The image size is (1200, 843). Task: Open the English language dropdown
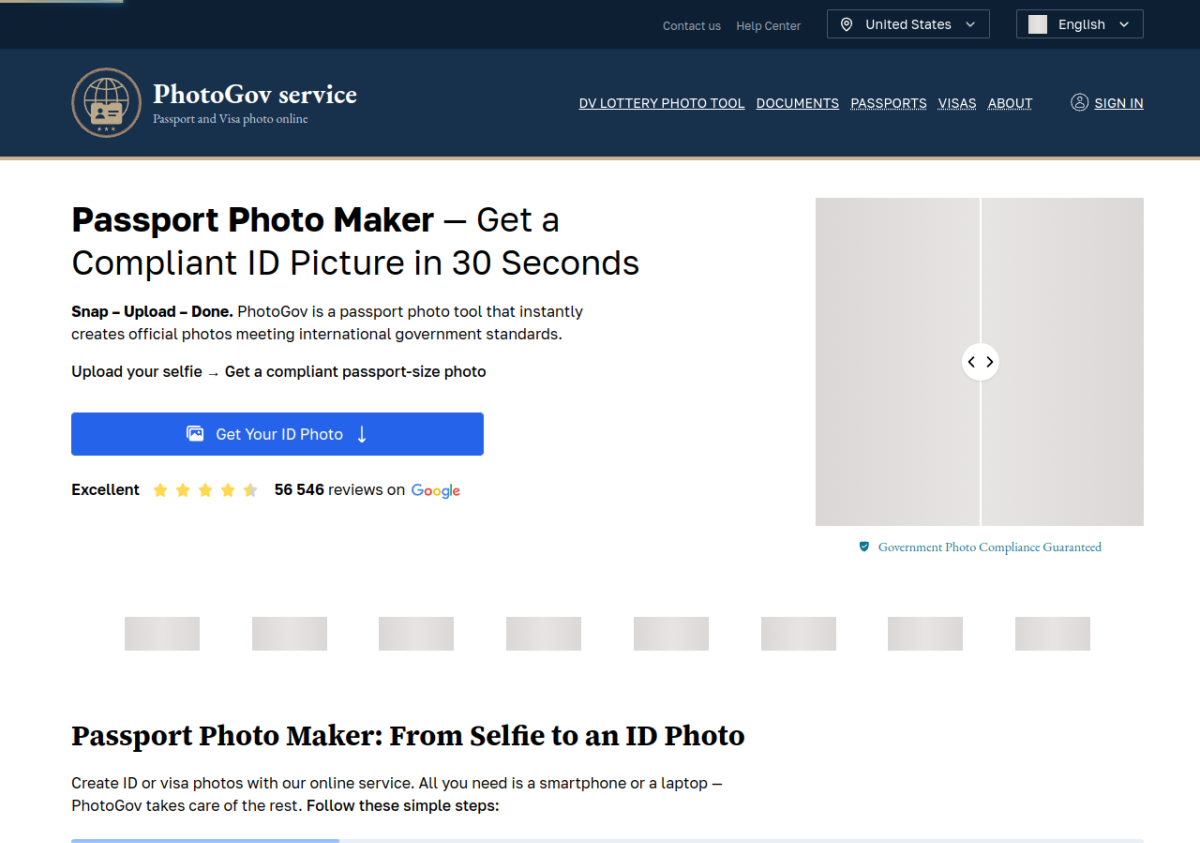click(x=1079, y=24)
